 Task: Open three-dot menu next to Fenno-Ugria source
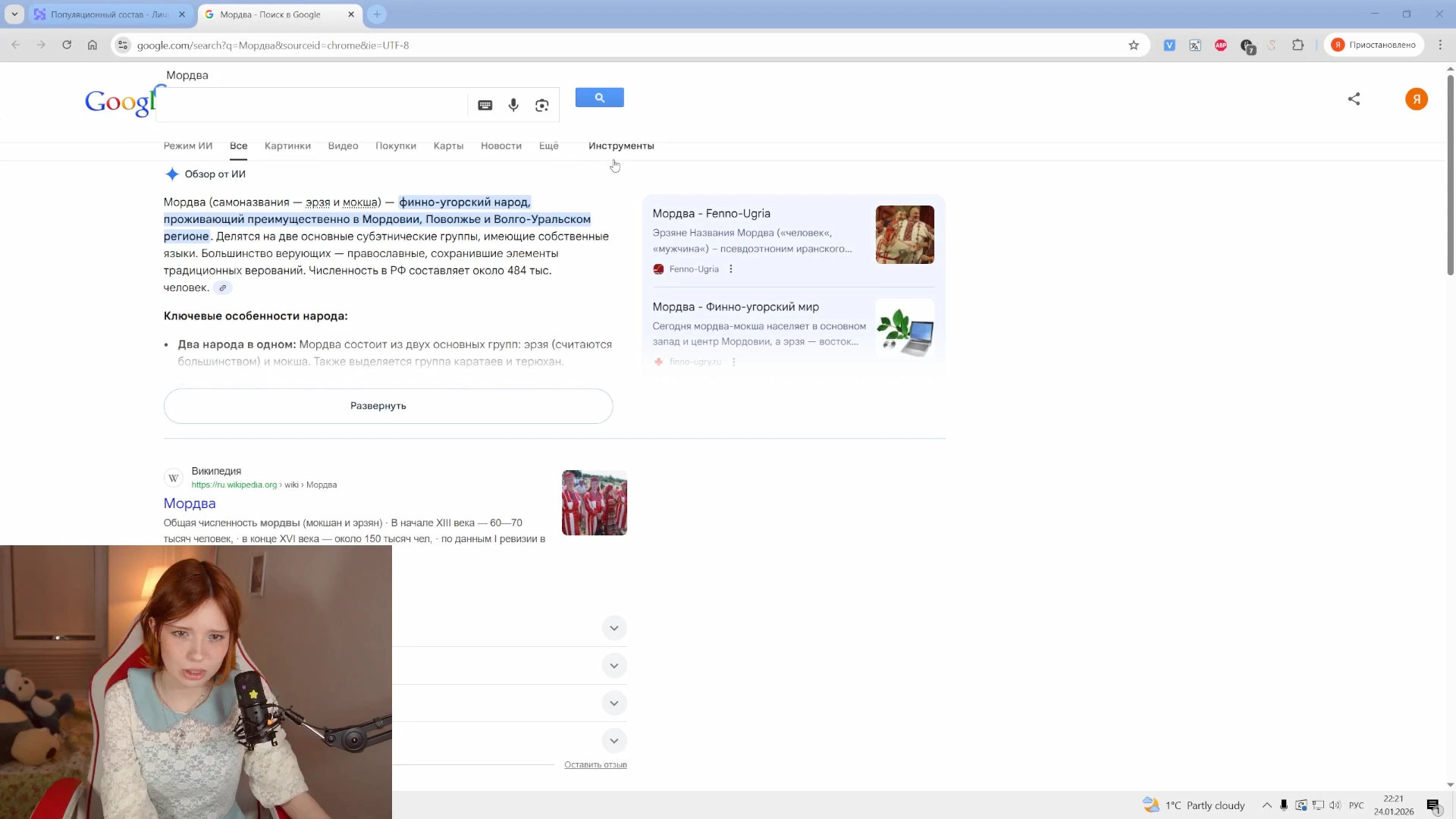(731, 269)
